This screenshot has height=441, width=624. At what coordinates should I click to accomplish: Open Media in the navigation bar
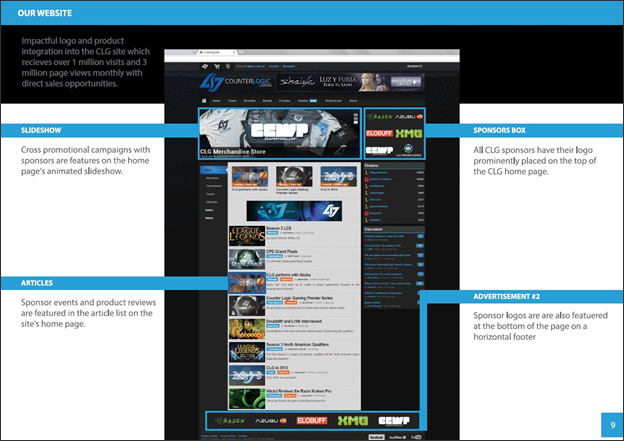point(267,101)
